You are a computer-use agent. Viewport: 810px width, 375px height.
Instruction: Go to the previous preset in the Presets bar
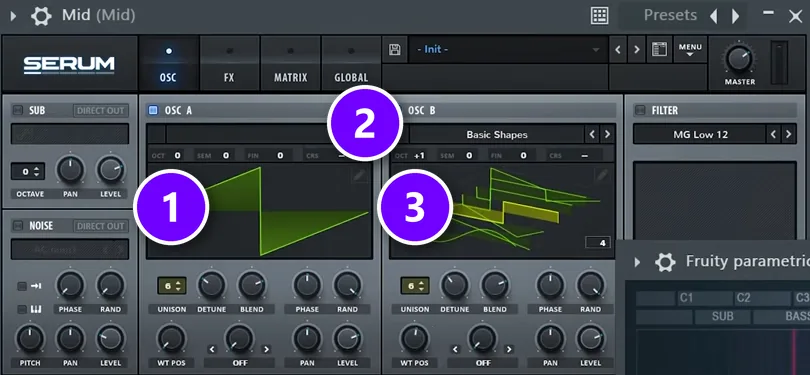(x=713, y=16)
